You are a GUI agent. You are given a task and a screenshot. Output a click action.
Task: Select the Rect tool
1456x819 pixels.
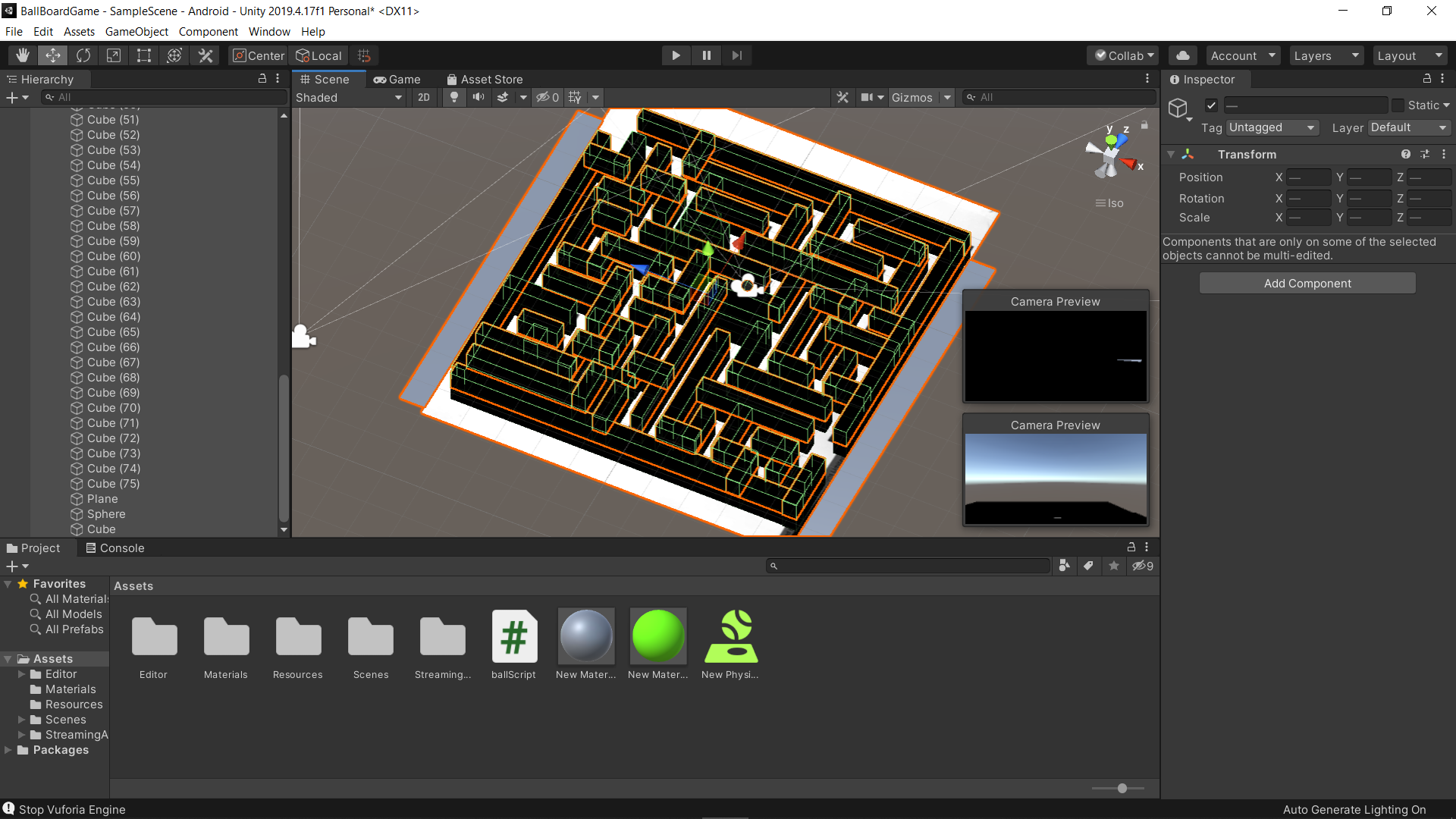(x=144, y=55)
